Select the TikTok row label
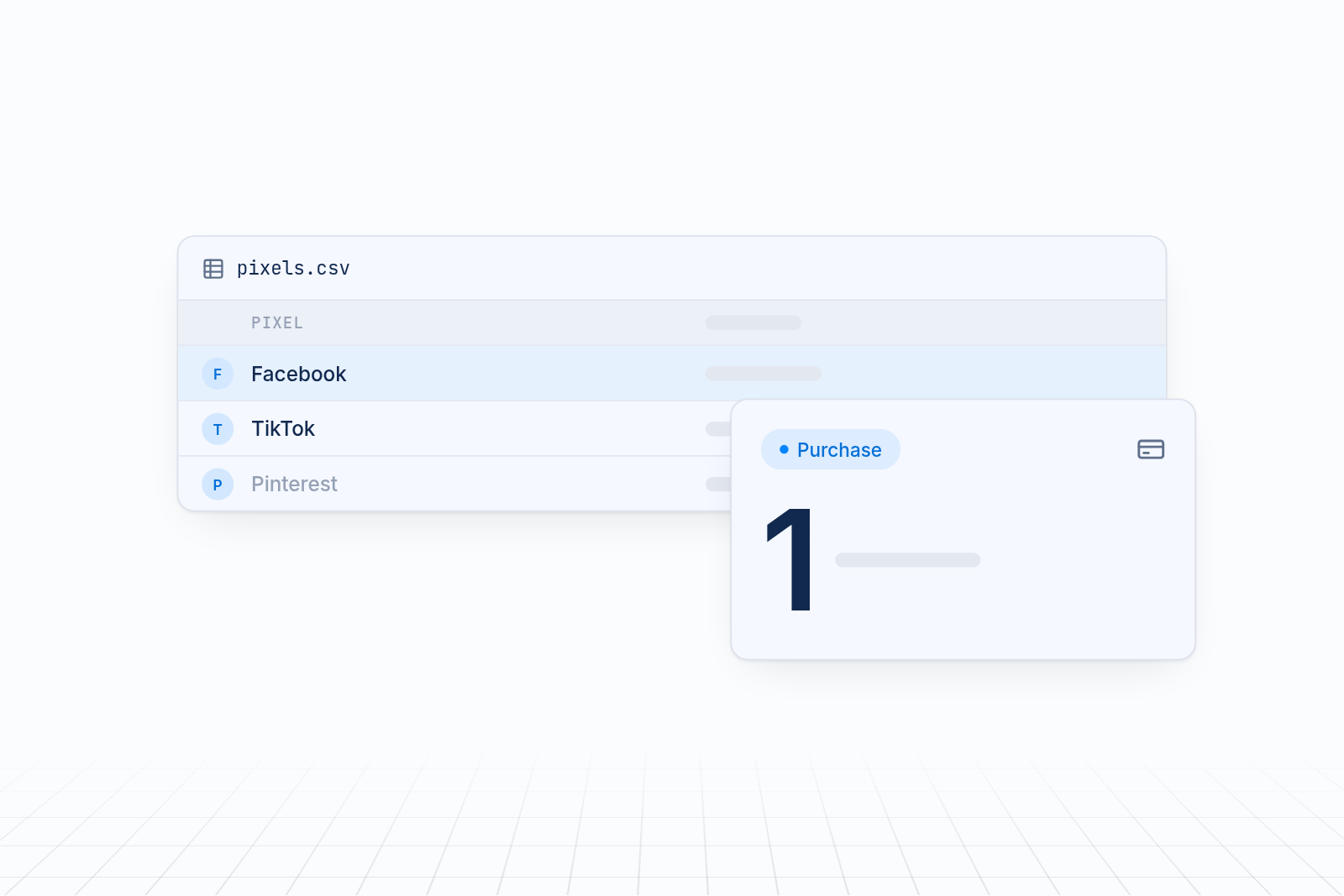 (283, 428)
